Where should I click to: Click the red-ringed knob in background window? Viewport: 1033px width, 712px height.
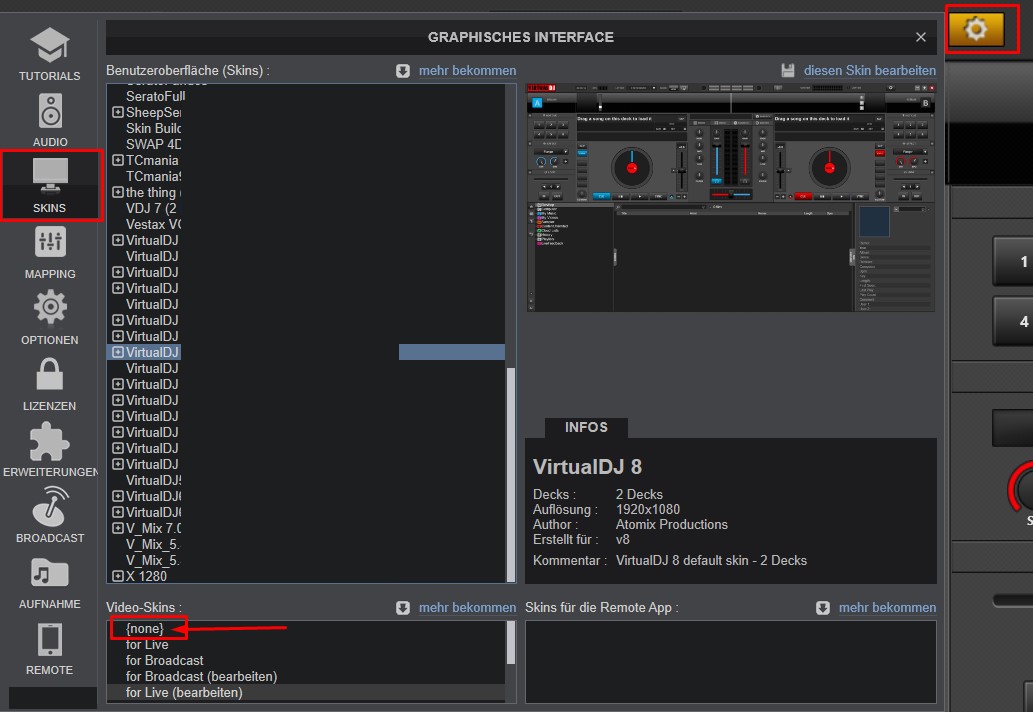(1021, 488)
